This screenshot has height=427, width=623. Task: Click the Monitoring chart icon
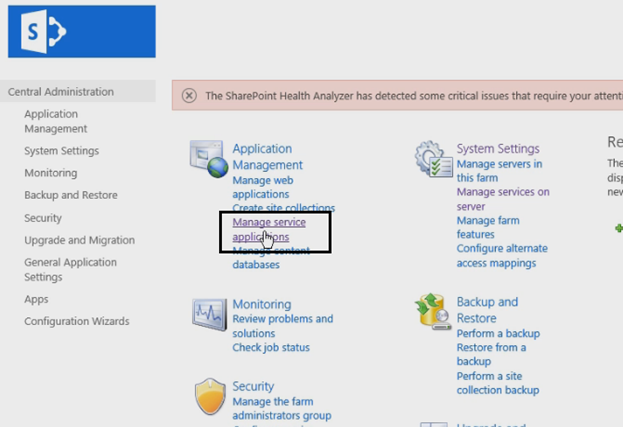coord(209,315)
